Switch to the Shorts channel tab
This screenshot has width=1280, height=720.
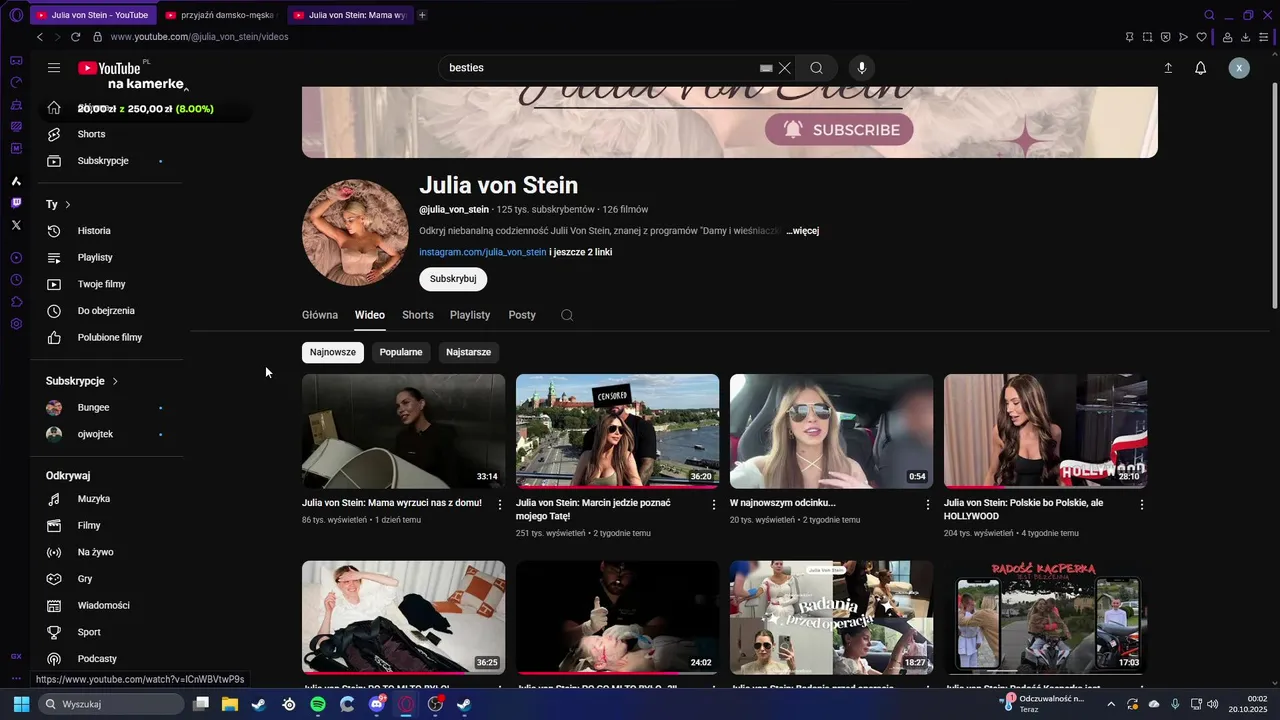tap(418, 315)
